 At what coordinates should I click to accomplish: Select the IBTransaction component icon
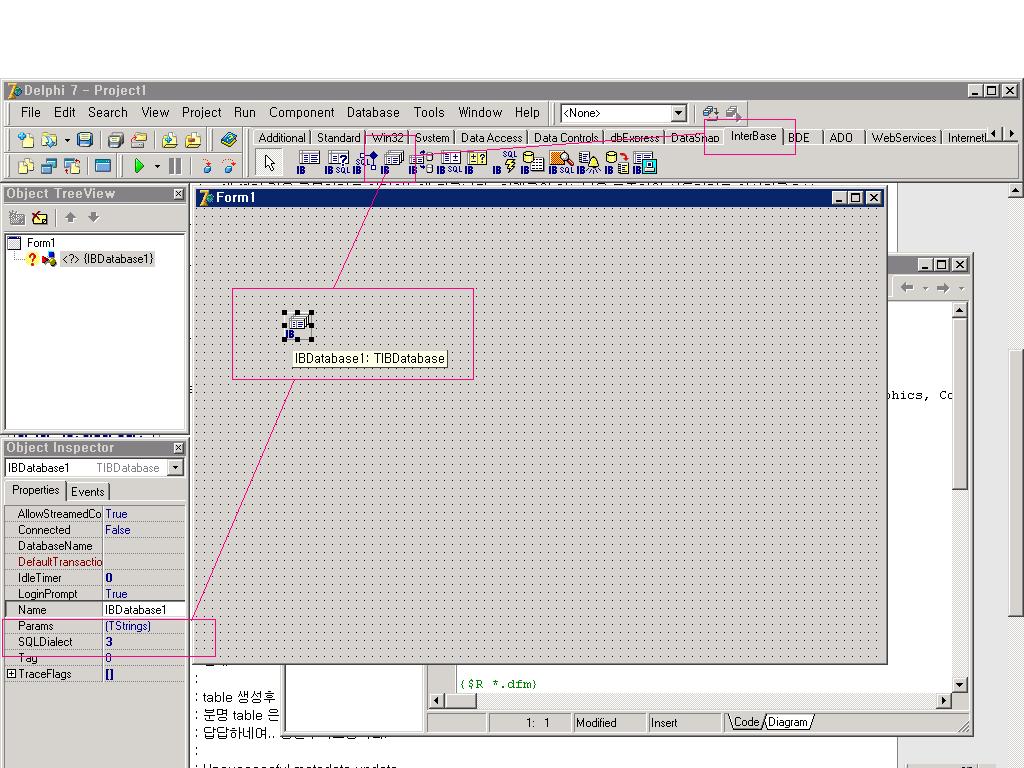tap(421, 163)
